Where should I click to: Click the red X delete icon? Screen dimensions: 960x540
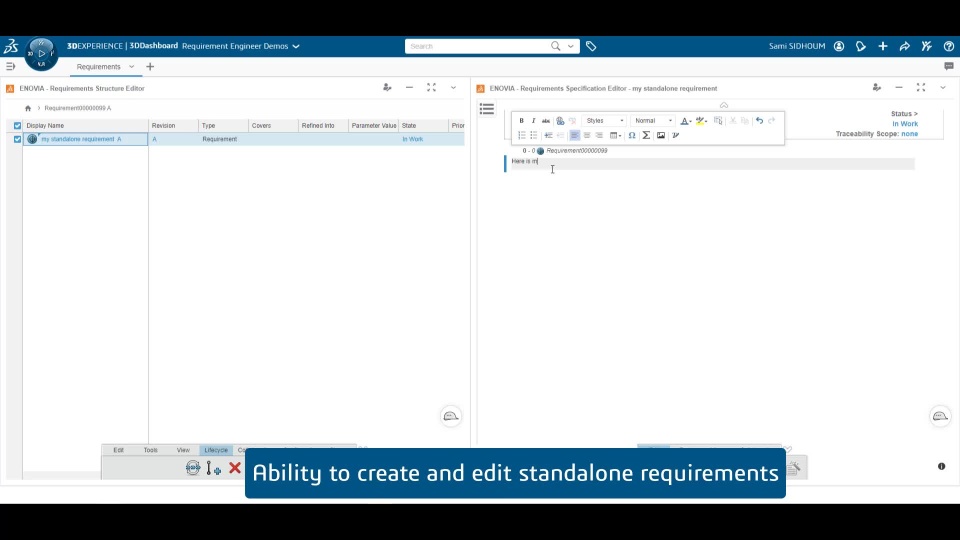click(x=234, y=468)
